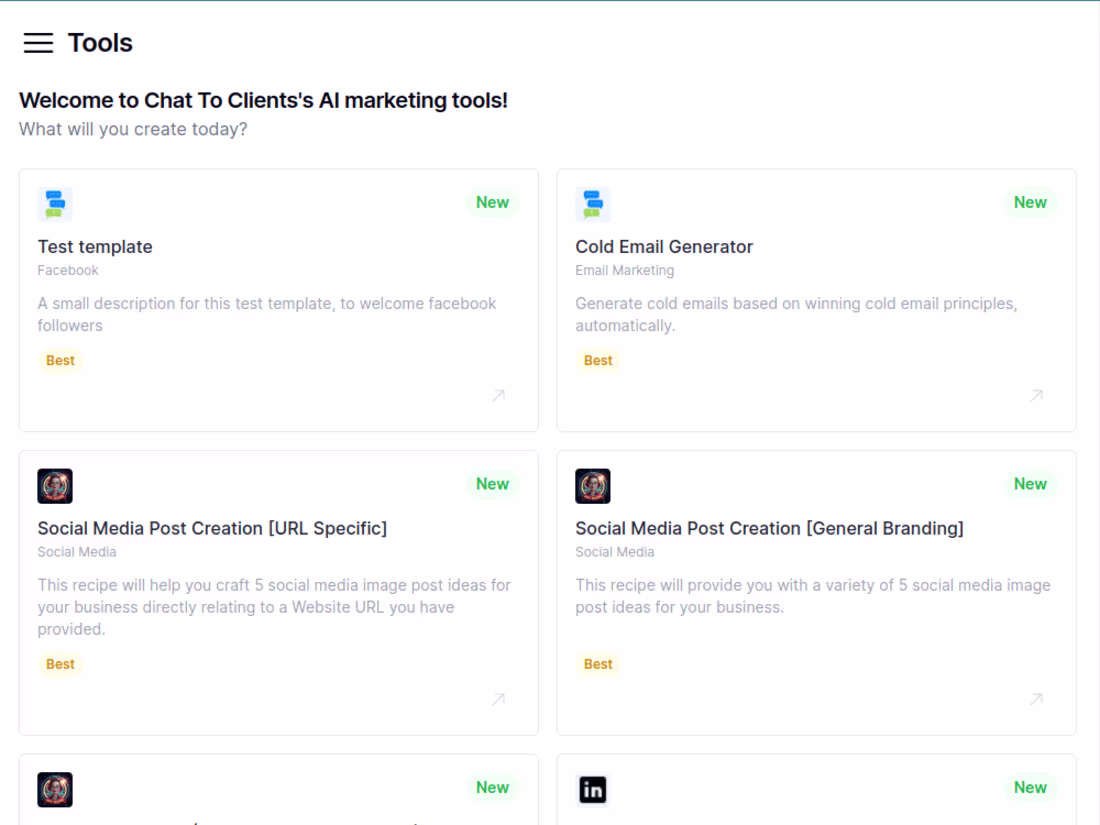Toggle the New badge on General Branding card
The height and width of the screenshot is (825, 1100).
(1030, 484)
